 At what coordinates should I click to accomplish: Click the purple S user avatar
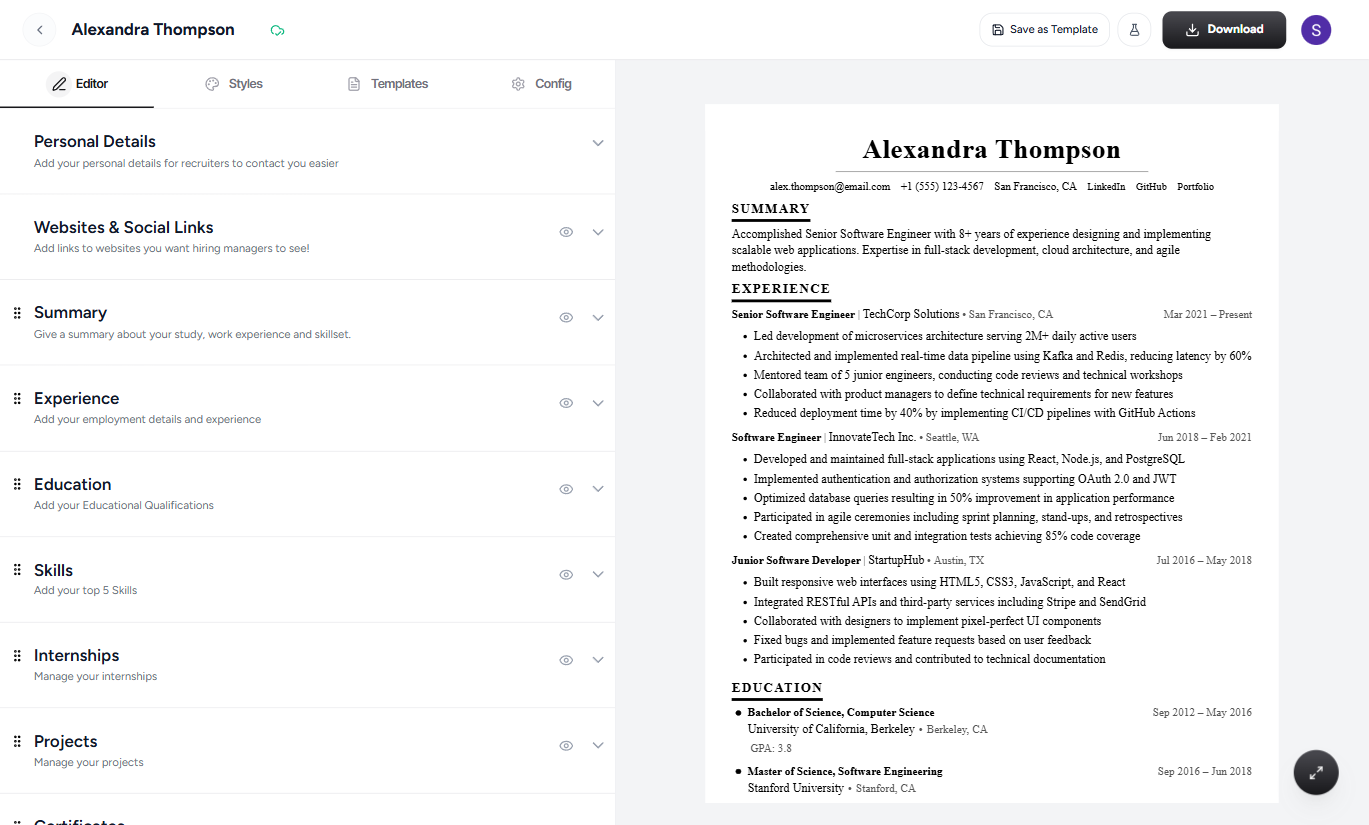coord(1315,30)
